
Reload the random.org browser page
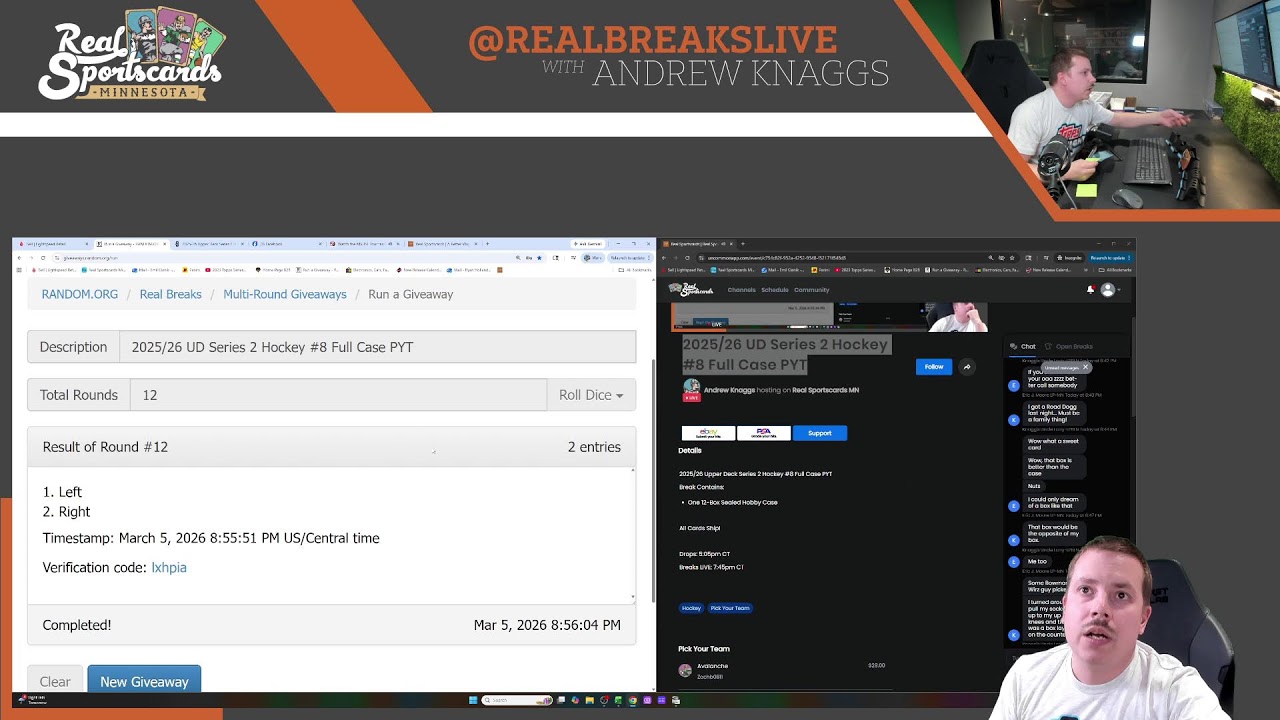coord(43,258)
